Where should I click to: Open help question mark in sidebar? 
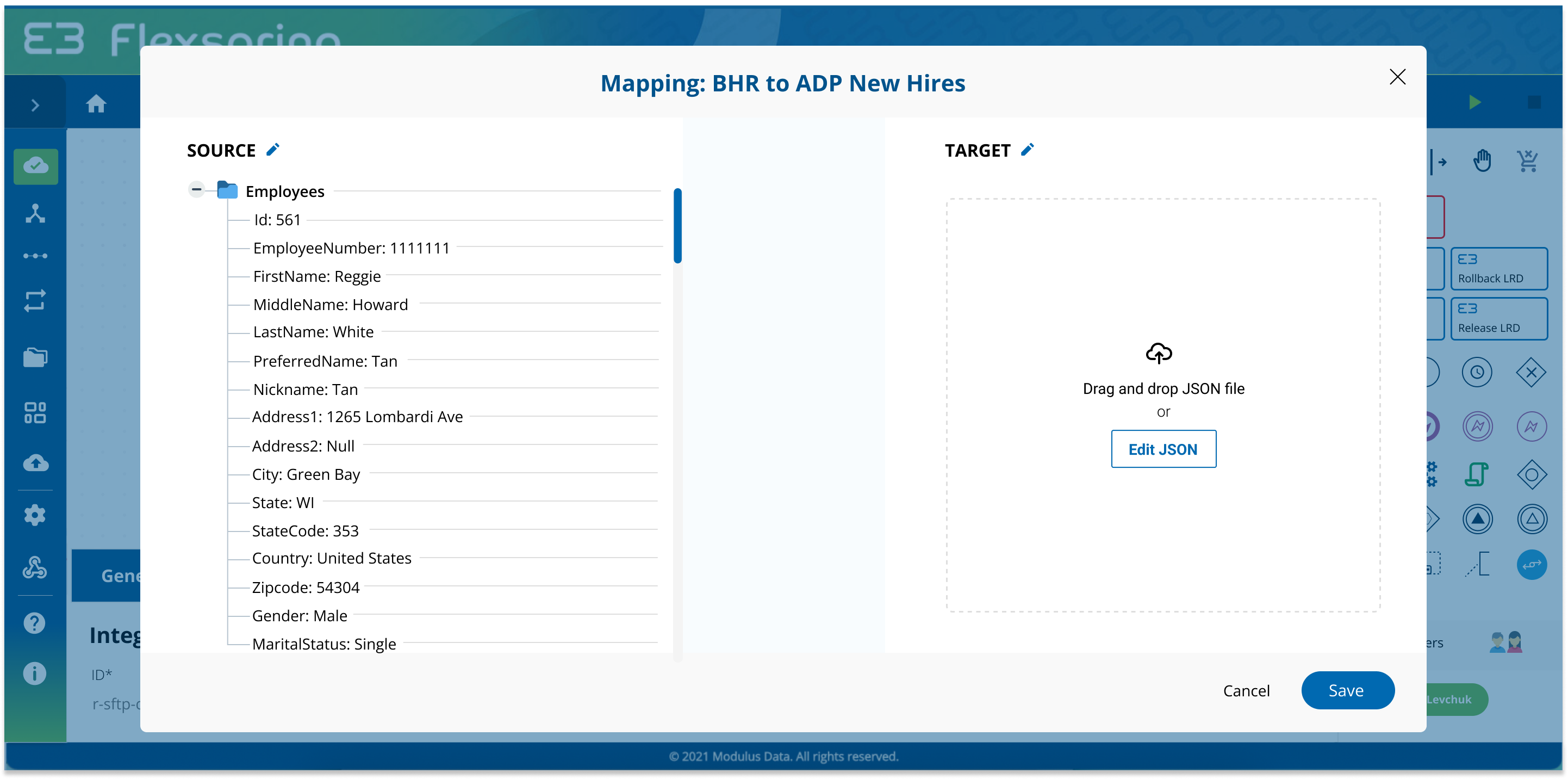[35, 623]
